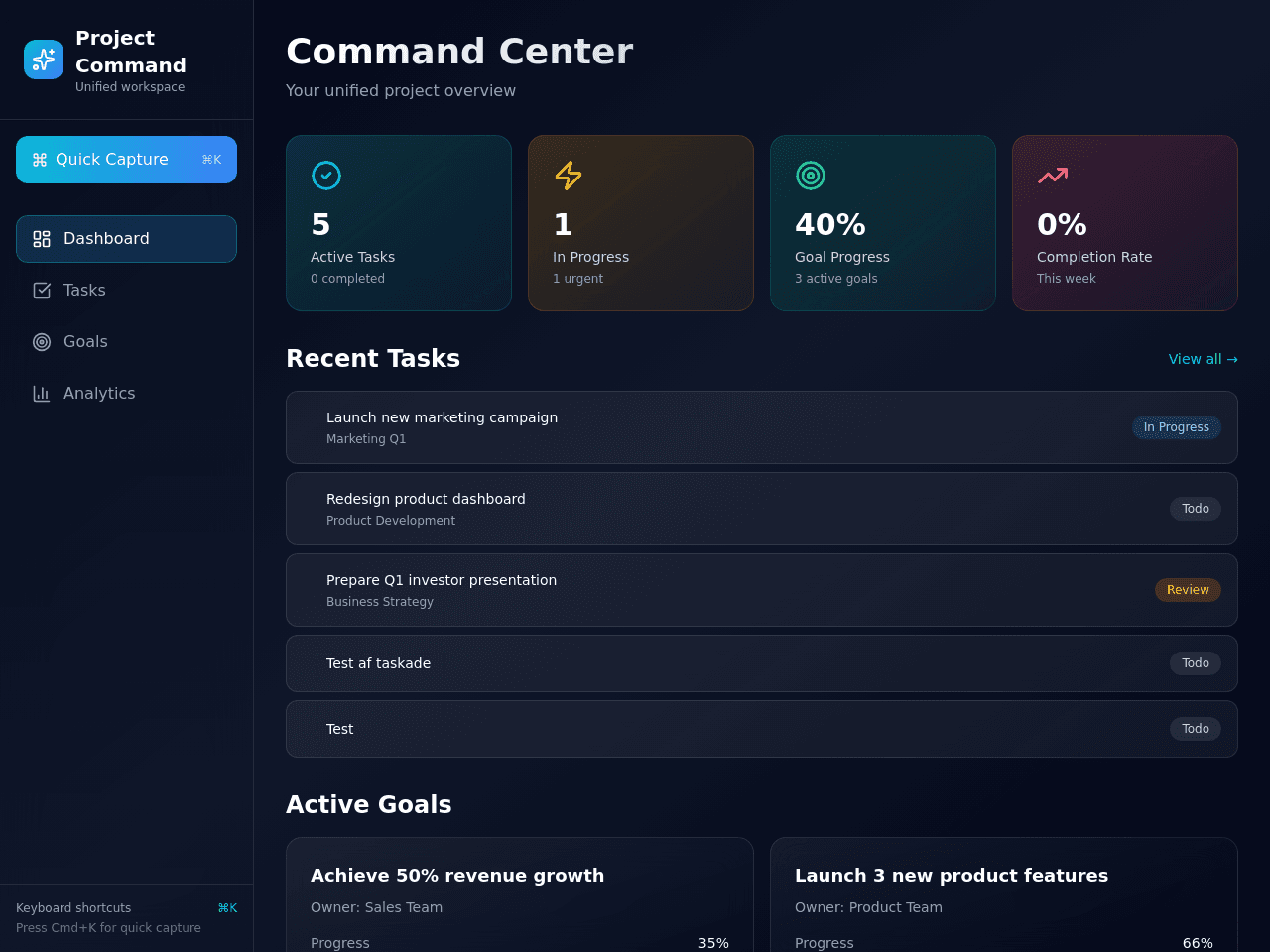Click the Command Center page title
Viewport: 1270px width, 952px height.
[x=459, y=51]
